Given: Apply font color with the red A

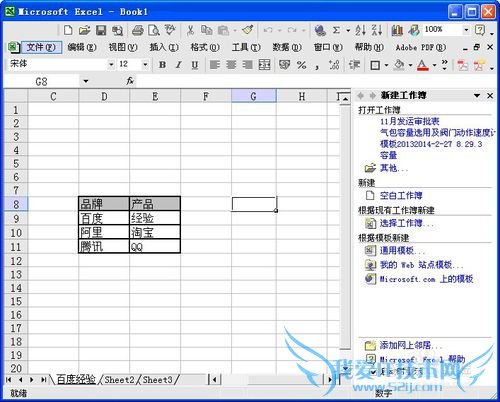Looking at the screenshot, I should tap(423, 65).
